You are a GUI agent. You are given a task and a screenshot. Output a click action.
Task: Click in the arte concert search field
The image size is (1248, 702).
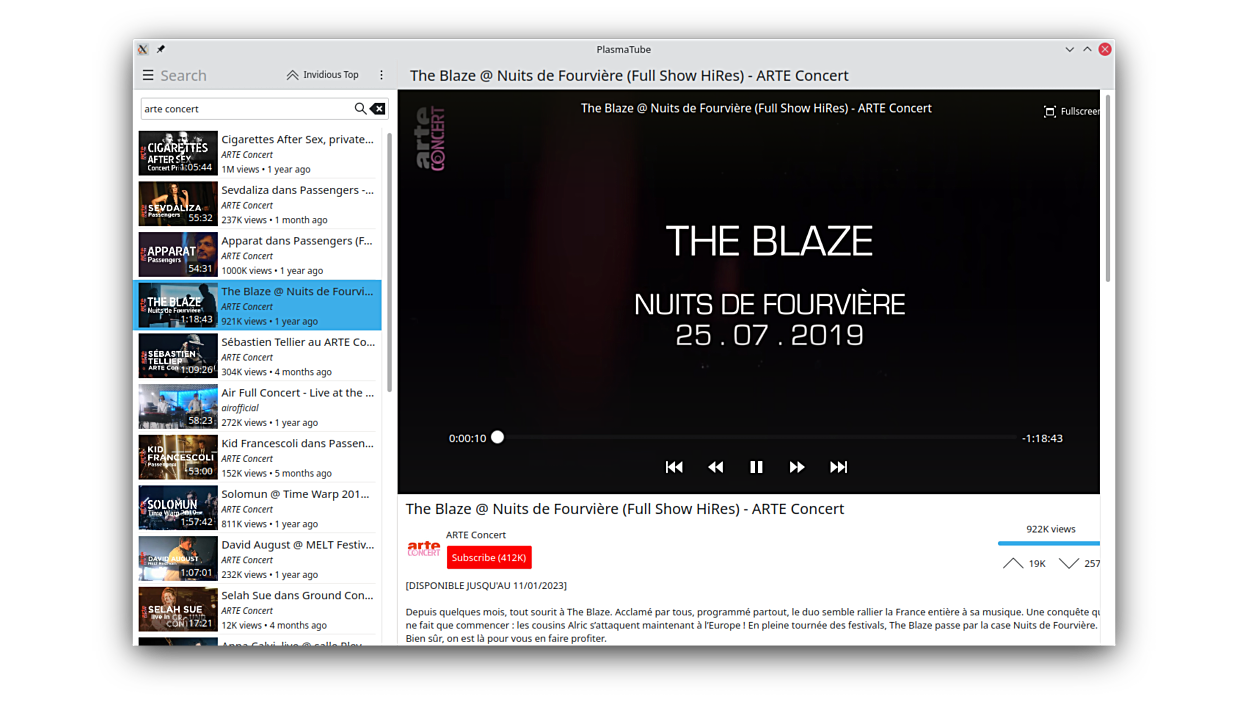(x=245, y=109)
